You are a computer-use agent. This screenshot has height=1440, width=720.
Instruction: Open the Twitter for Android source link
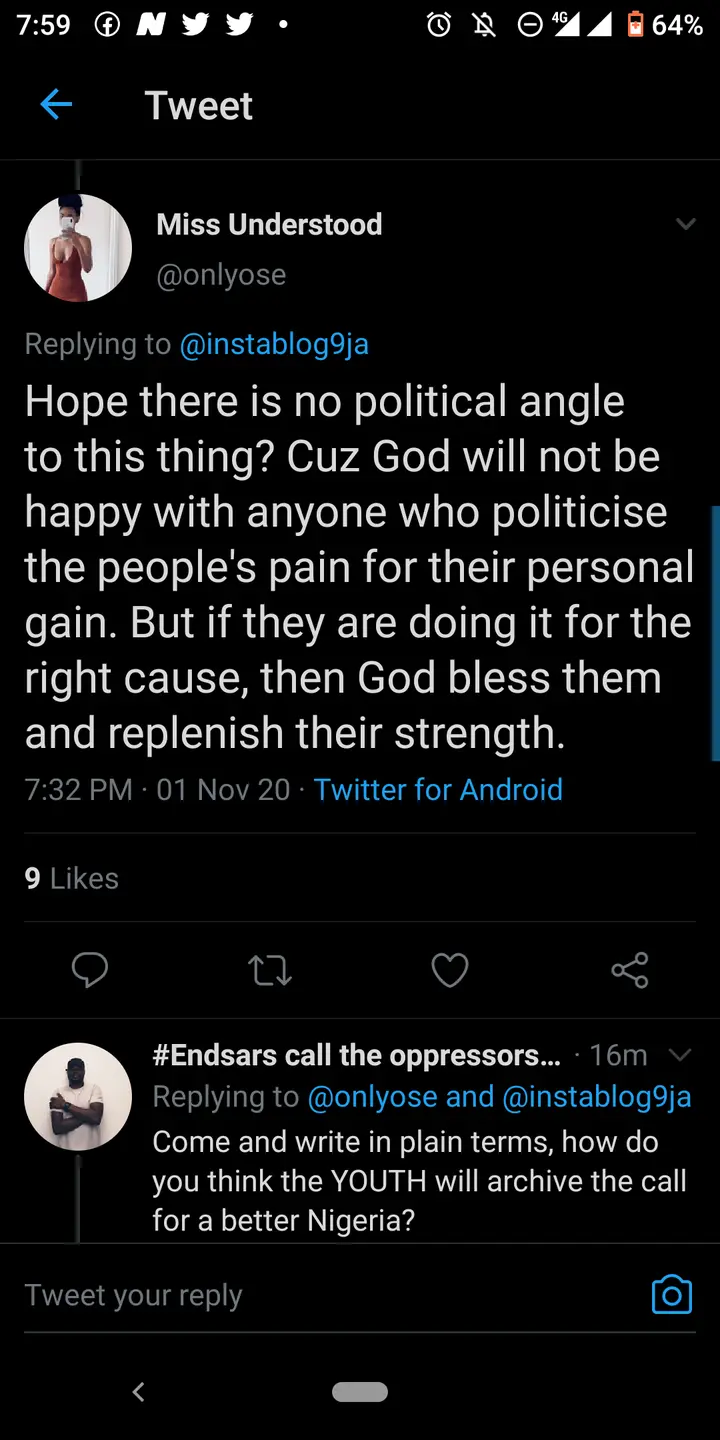(x=438, y=790)
